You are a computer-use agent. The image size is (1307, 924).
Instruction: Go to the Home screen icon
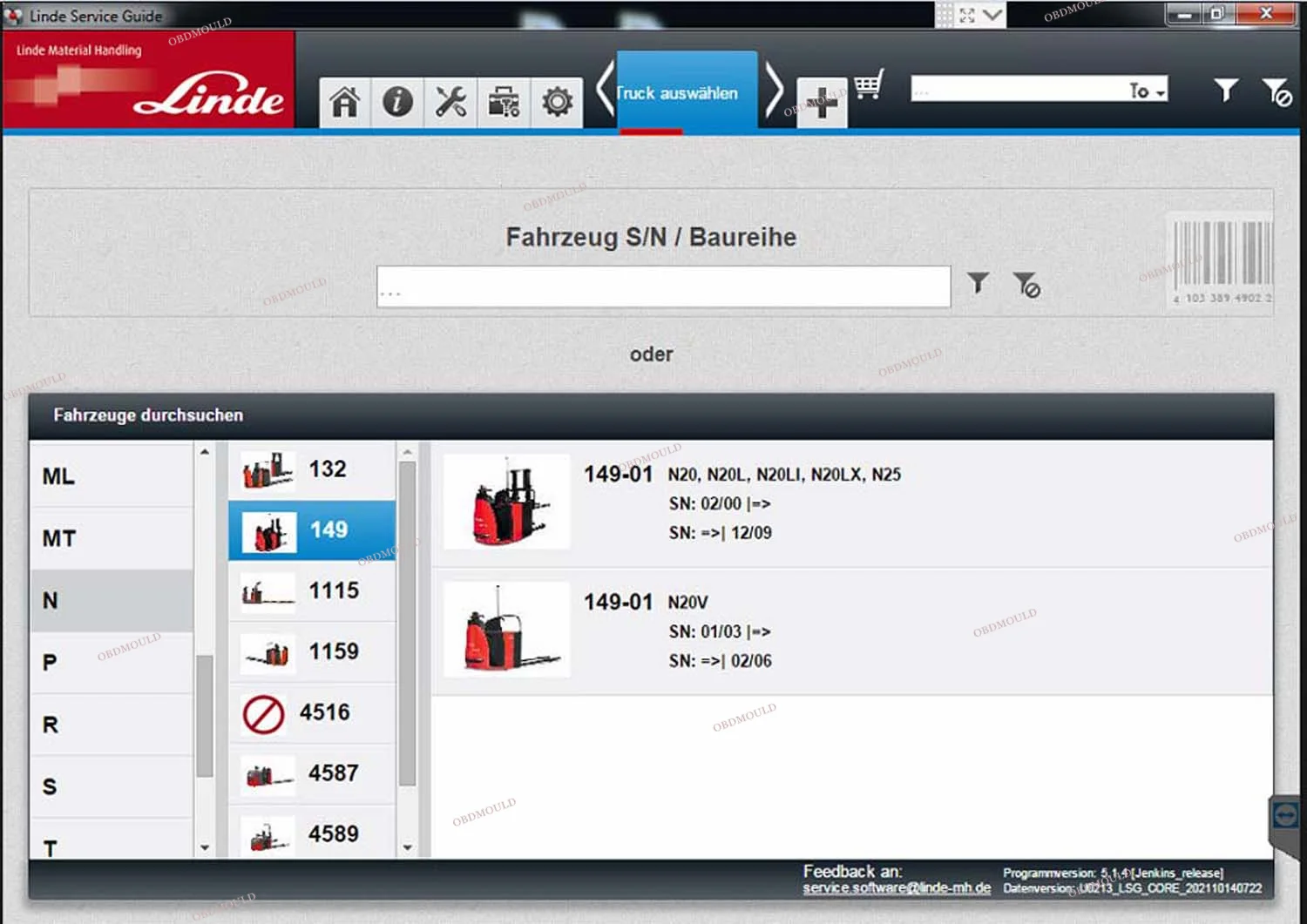345,103
